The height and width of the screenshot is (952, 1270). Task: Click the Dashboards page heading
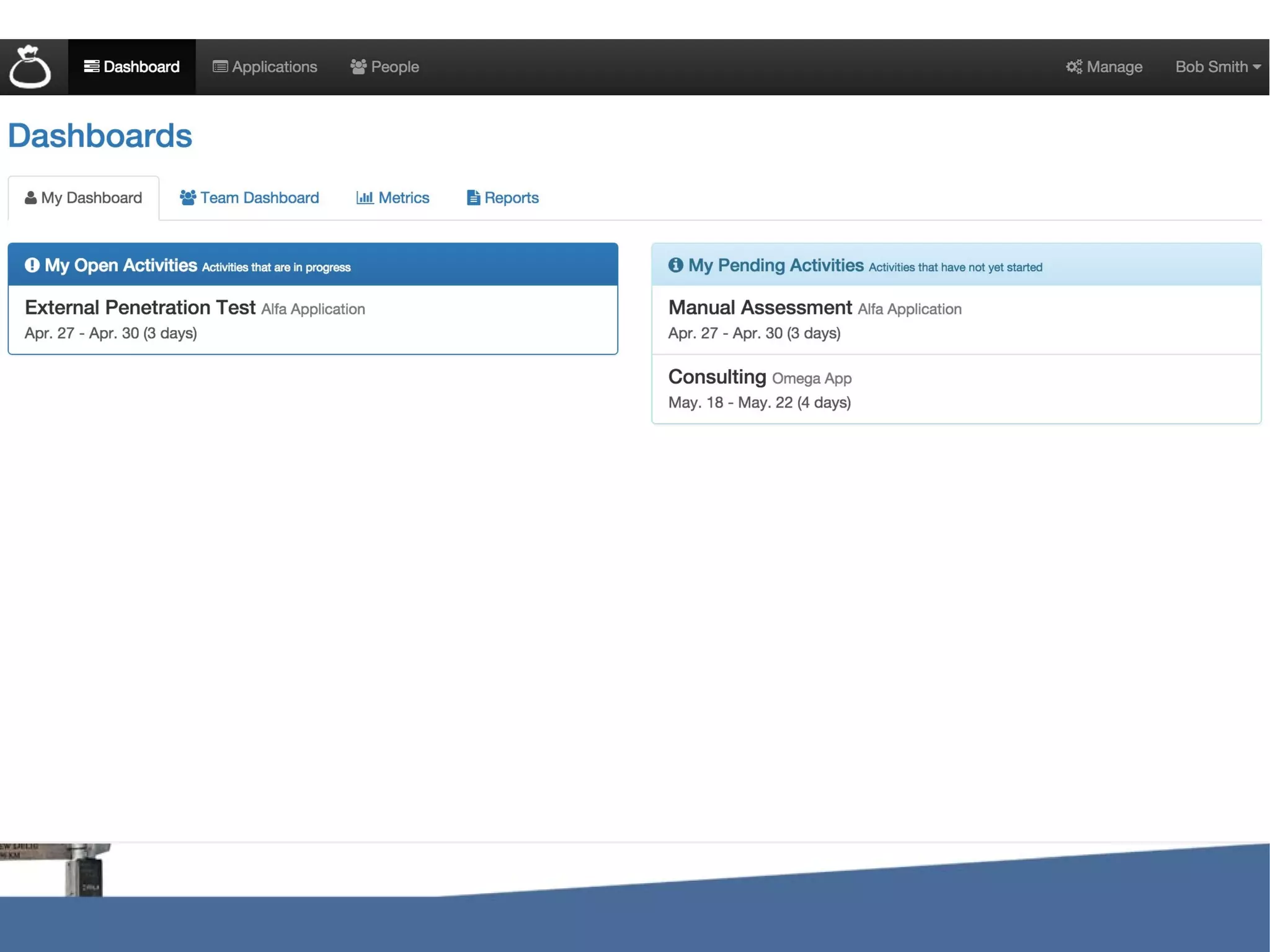point(100,135)
